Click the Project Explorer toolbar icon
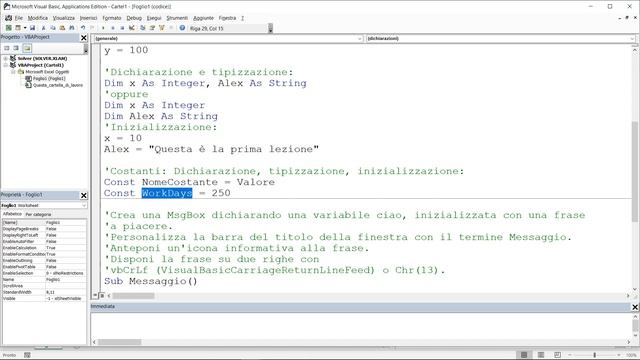 (142, 28)
